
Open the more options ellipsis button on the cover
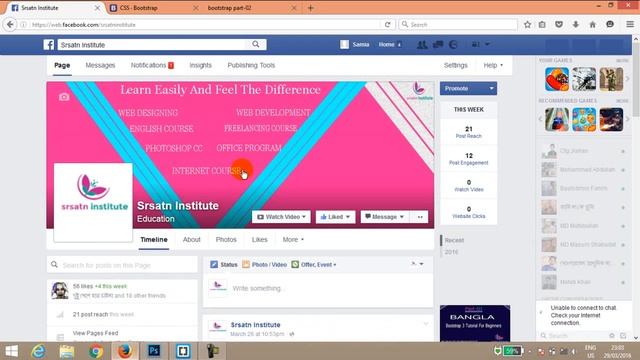(420, 217)
